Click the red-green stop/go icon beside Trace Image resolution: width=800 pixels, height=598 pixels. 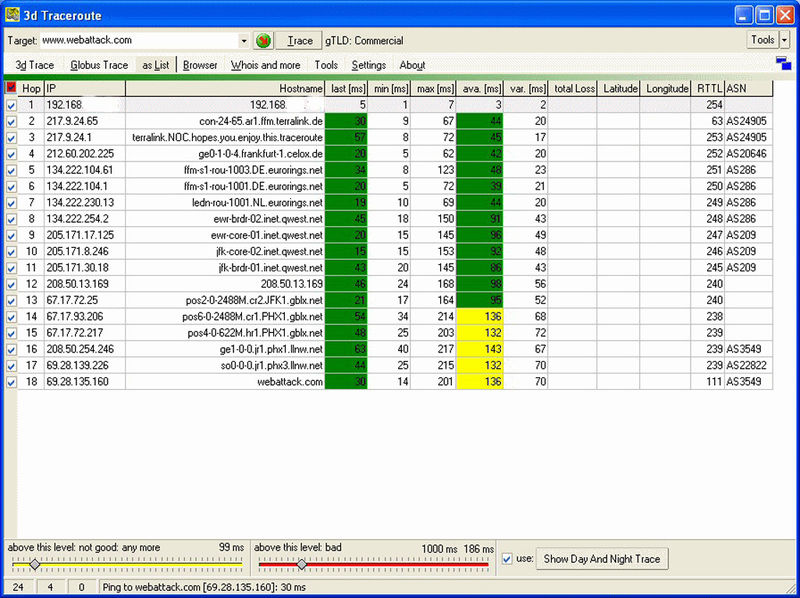[x=263, y=40]
